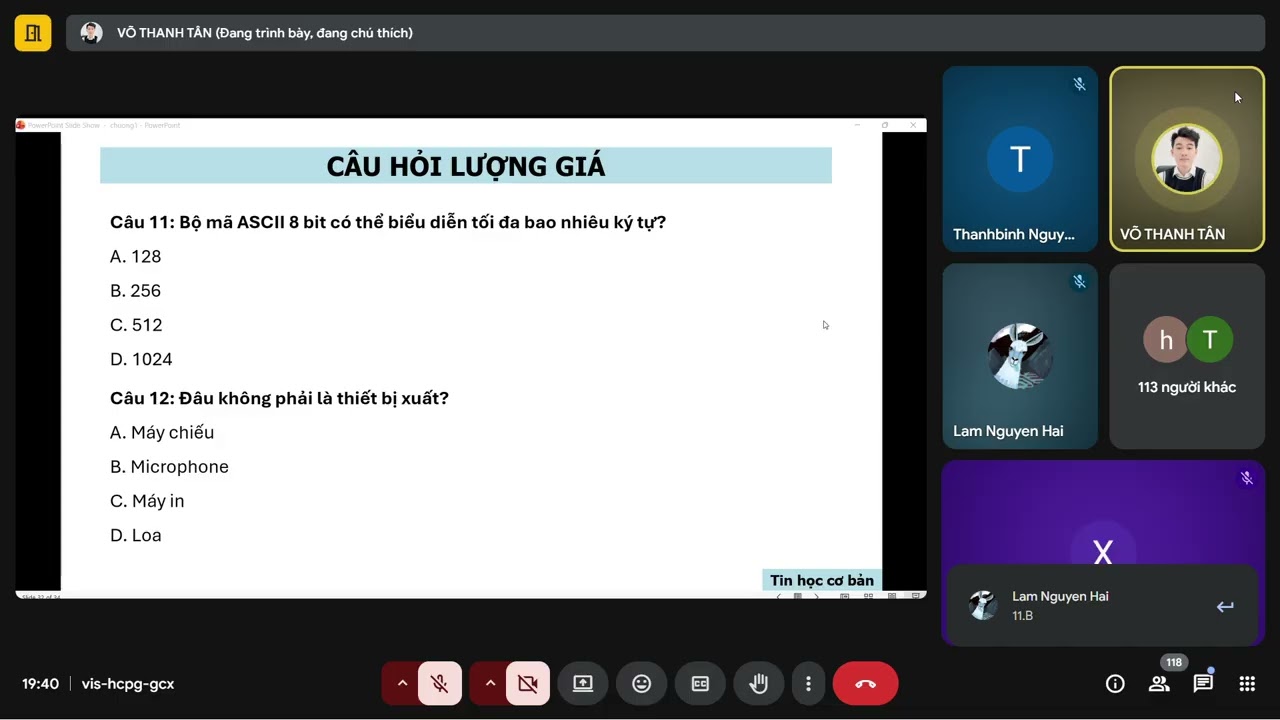Select answer C. 512
Screen dimensions: 1280x720
(136, 325)
